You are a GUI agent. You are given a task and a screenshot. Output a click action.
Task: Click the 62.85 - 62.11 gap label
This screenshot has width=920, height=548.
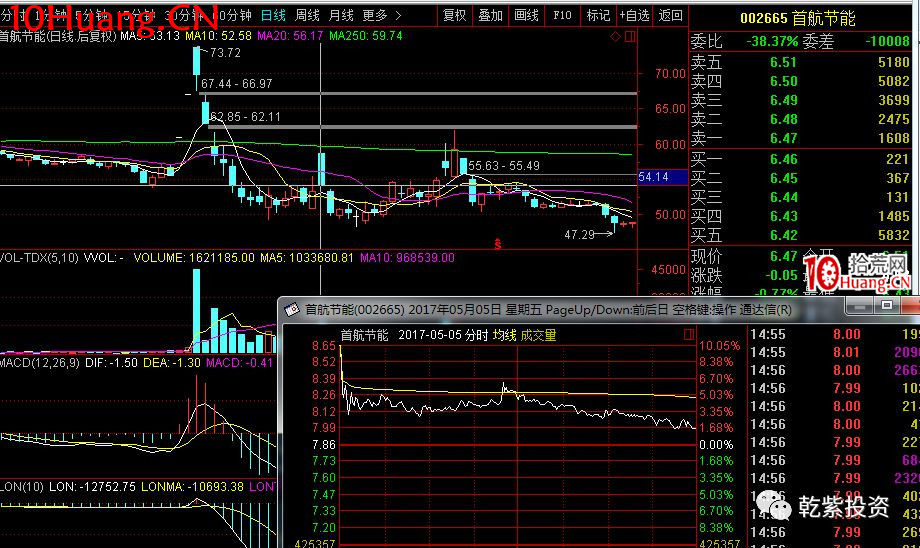tap(245, 117)
